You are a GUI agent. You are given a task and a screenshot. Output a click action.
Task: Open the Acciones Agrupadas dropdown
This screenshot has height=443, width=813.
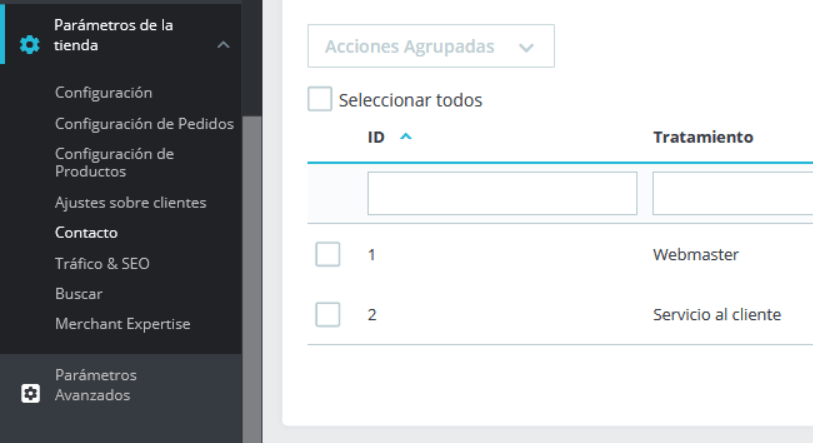click(431, 46)
